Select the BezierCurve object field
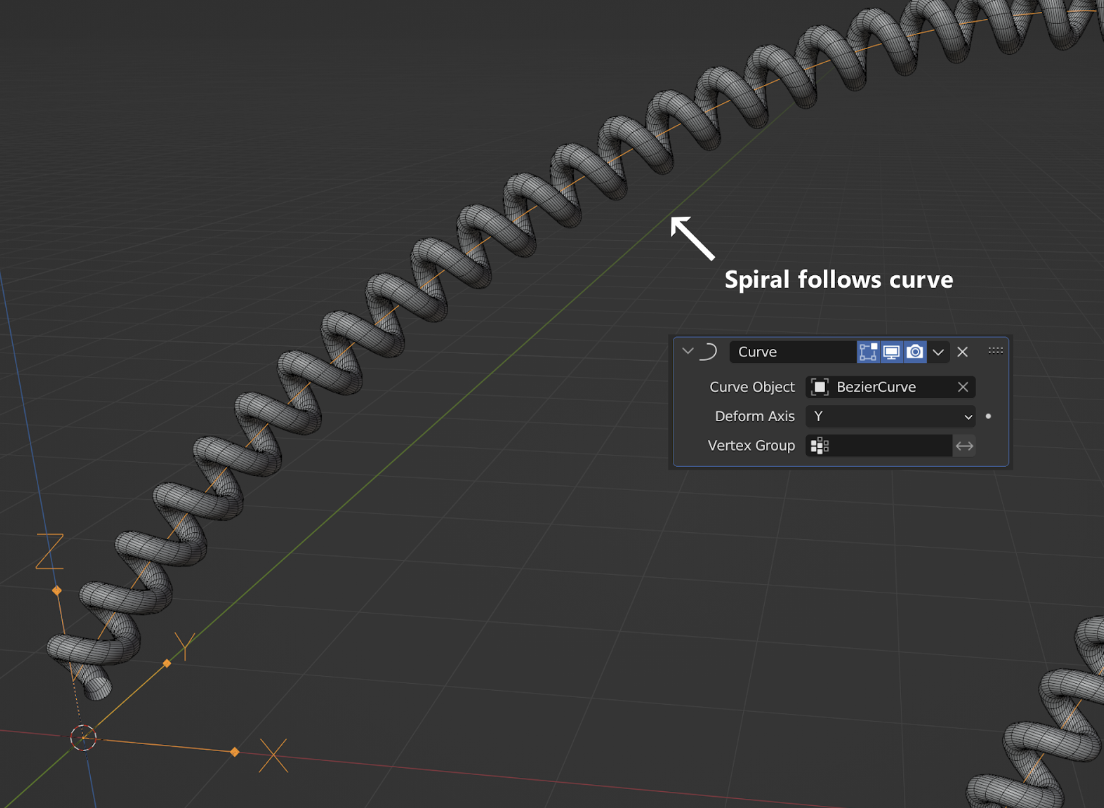Screen dimensions: 1104x808 pos(891,387)
